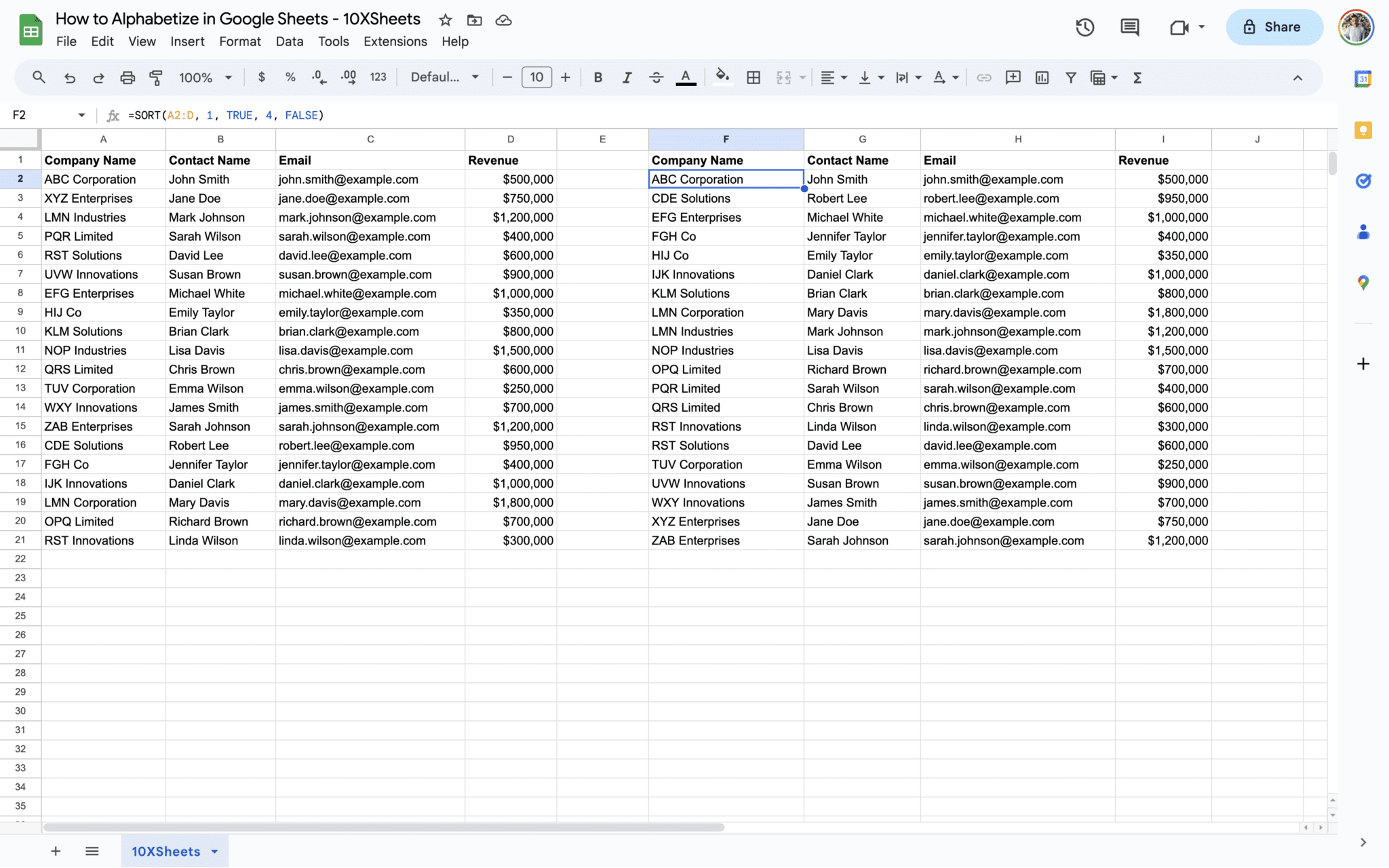
Task: Expand the font family dropdown
Action: click(444, 77)
